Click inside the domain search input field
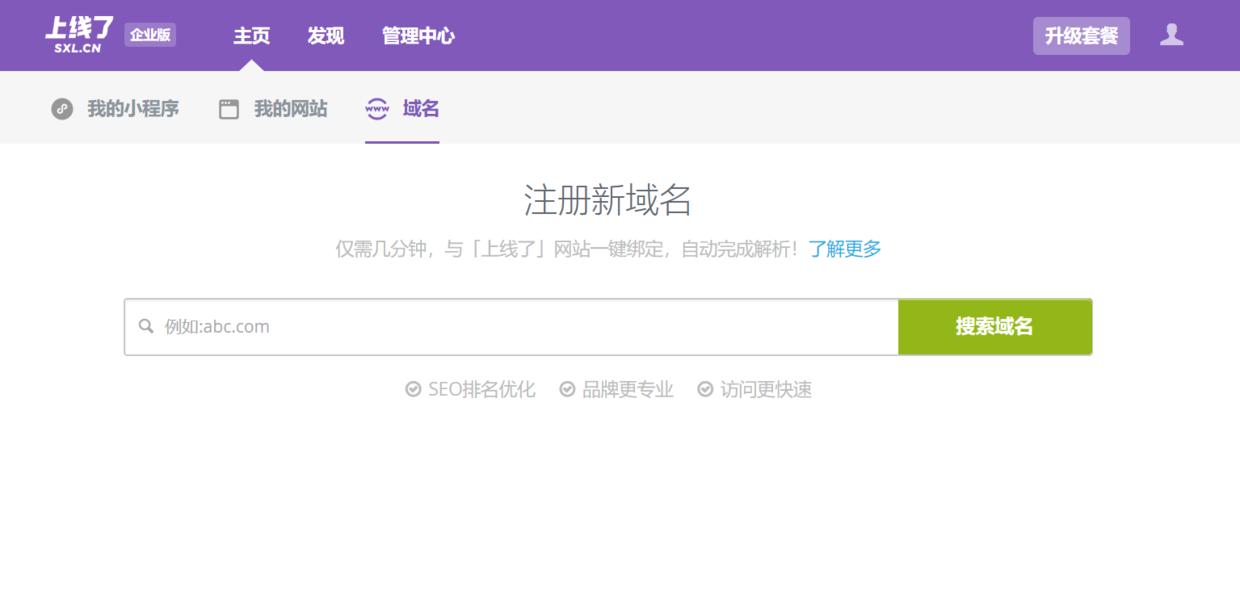This screenshot has height=591, width=1240. point(500,326)
